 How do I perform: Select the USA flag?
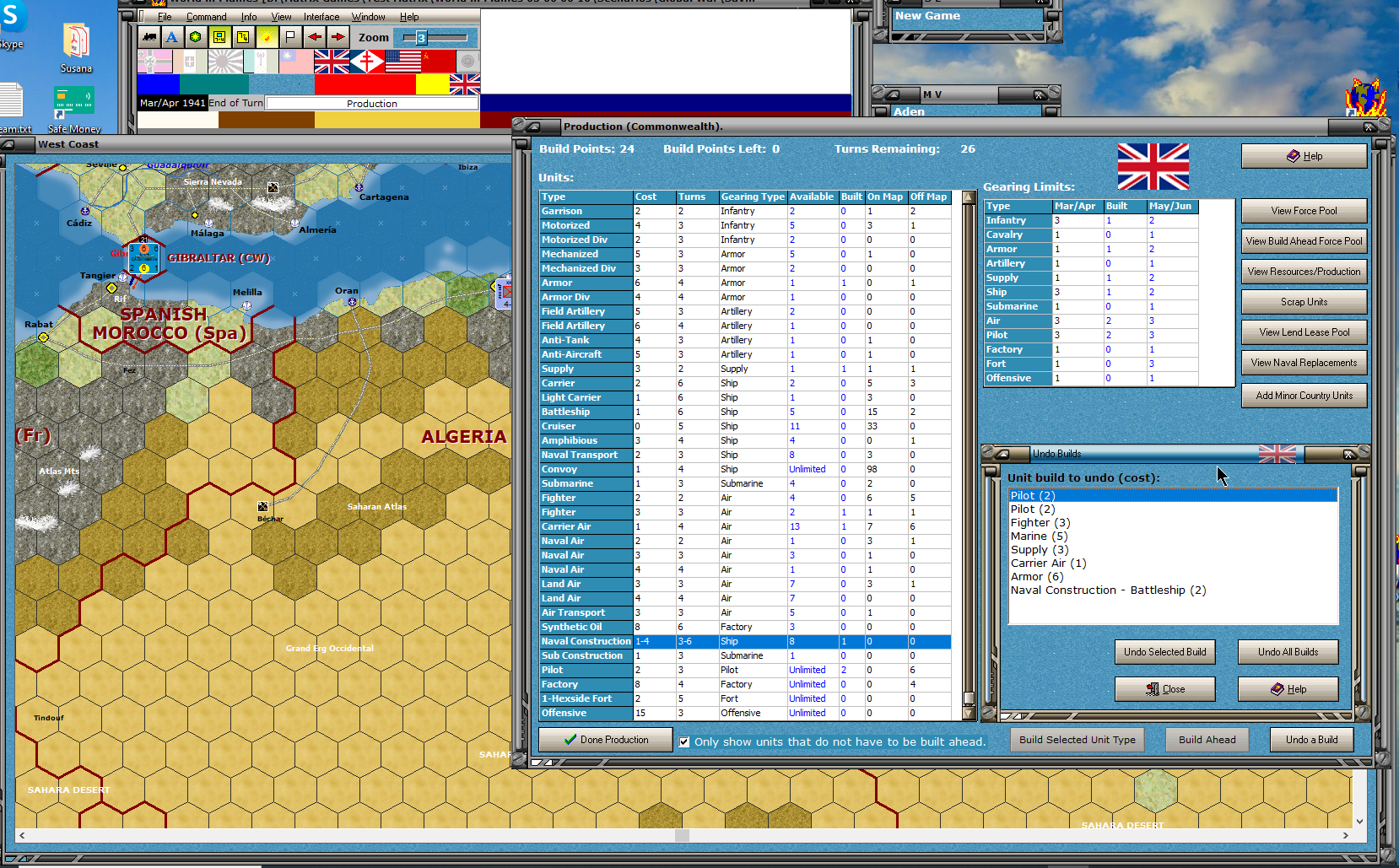(402, 62)
